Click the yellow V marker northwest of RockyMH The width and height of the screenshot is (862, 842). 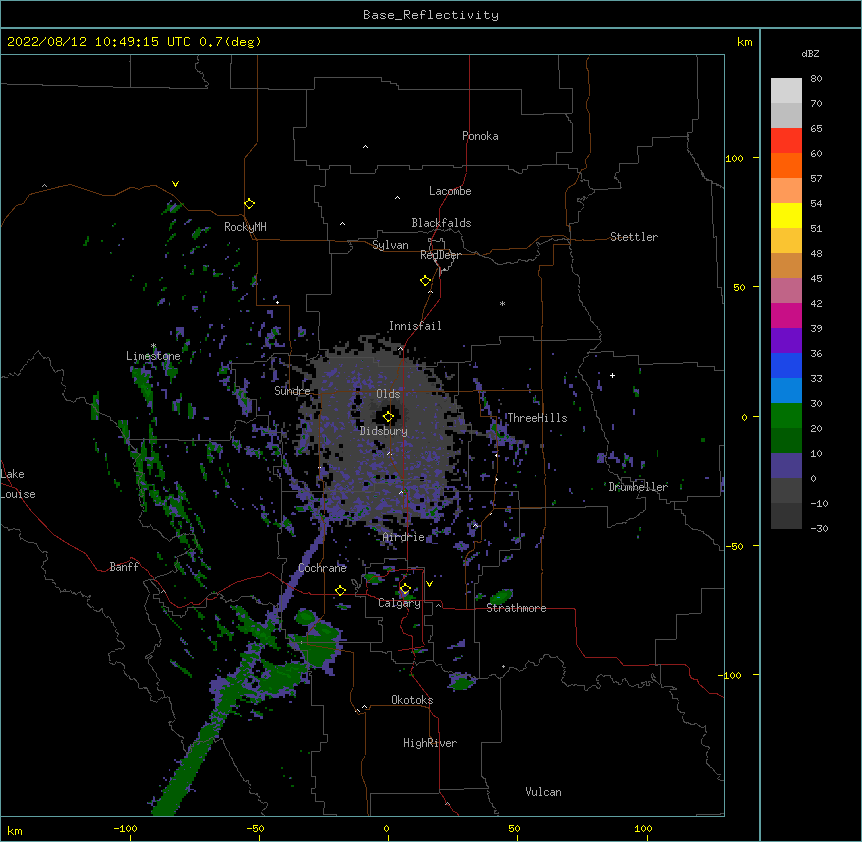coord(175,184)
